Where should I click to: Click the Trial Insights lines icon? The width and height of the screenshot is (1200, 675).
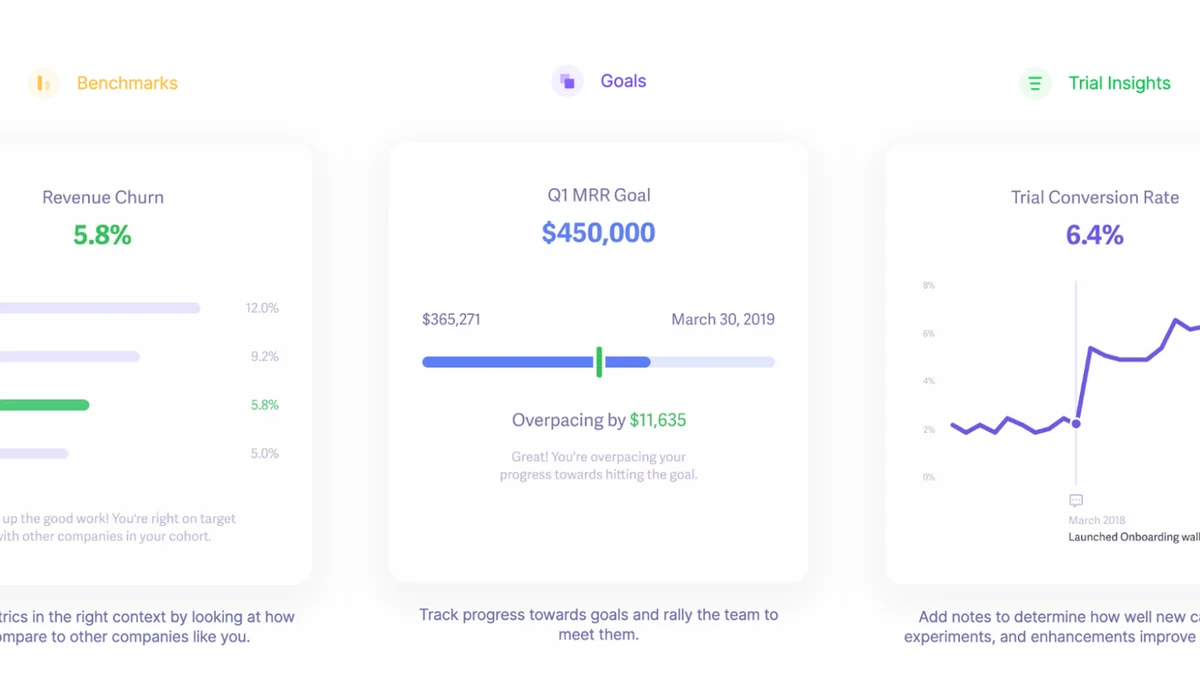(x=1035, y=83)
